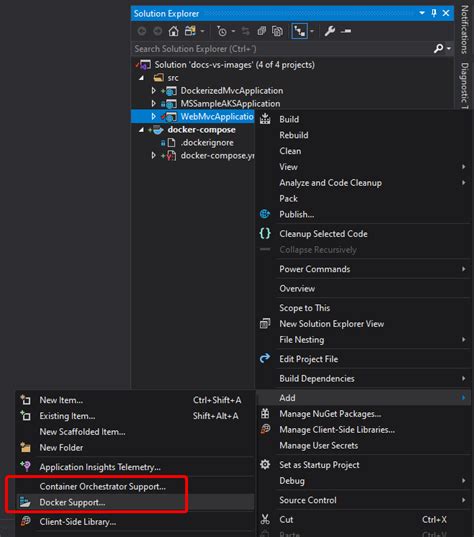The image size is (474, 537).
Task: Open the Source Control submenu
Action: pyautogui.click(x=363, y=500)
